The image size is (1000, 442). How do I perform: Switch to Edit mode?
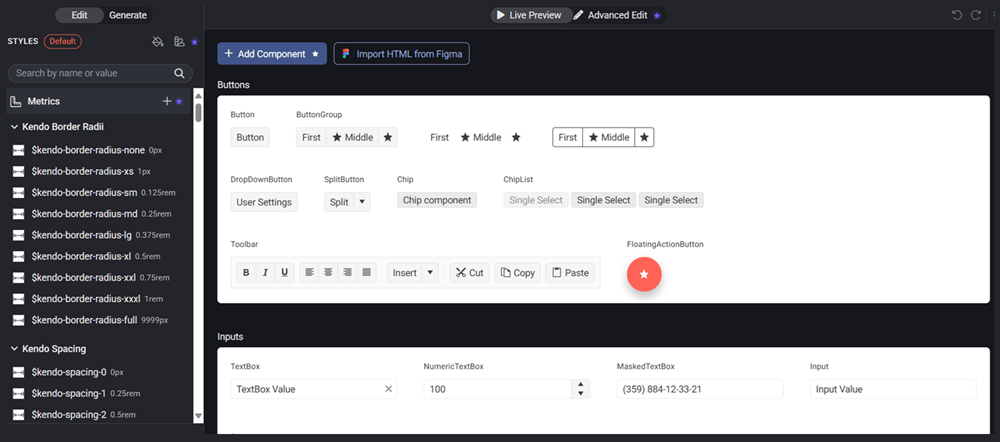pos(79,15)
